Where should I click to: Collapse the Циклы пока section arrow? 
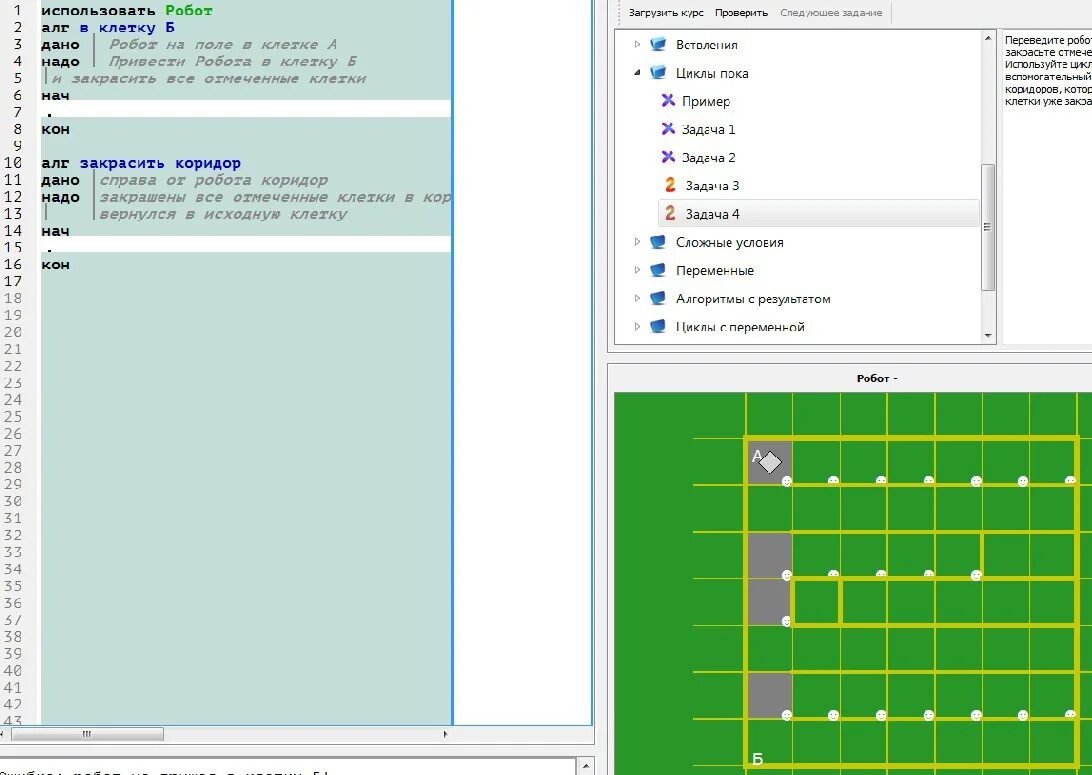coord(637,72)
